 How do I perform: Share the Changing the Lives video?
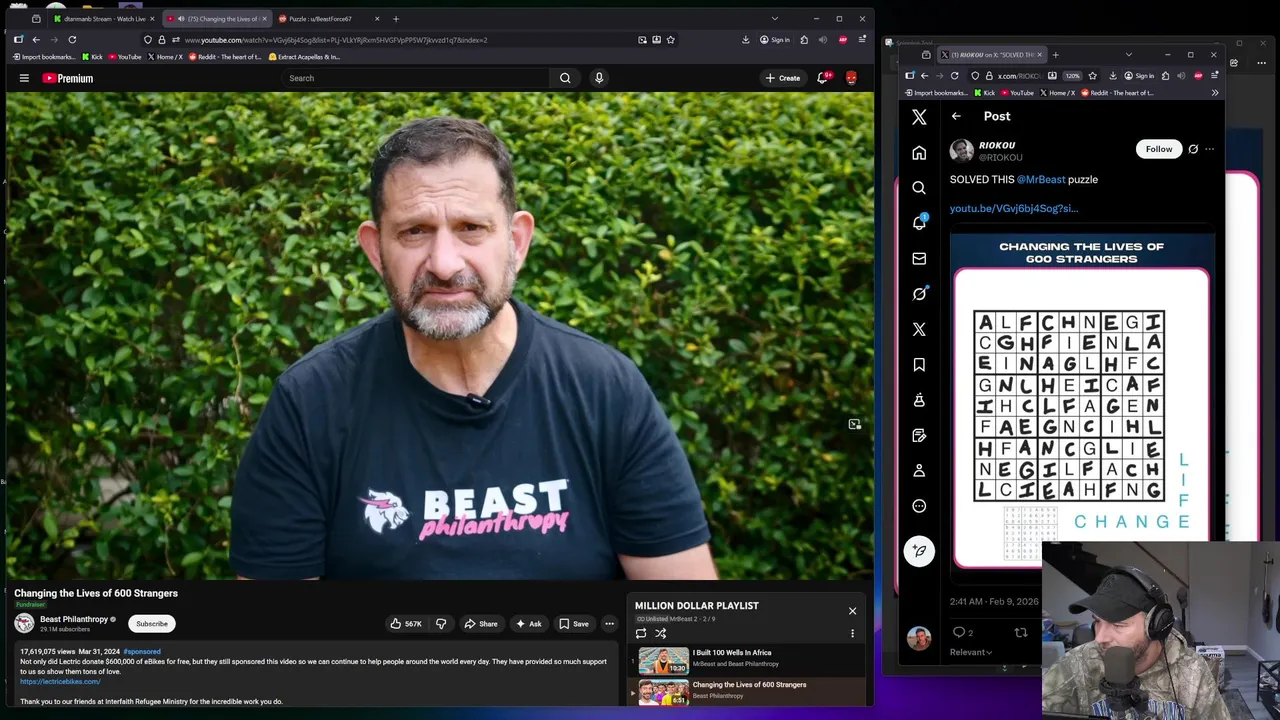pyautogui.click(x=480, y=624)
